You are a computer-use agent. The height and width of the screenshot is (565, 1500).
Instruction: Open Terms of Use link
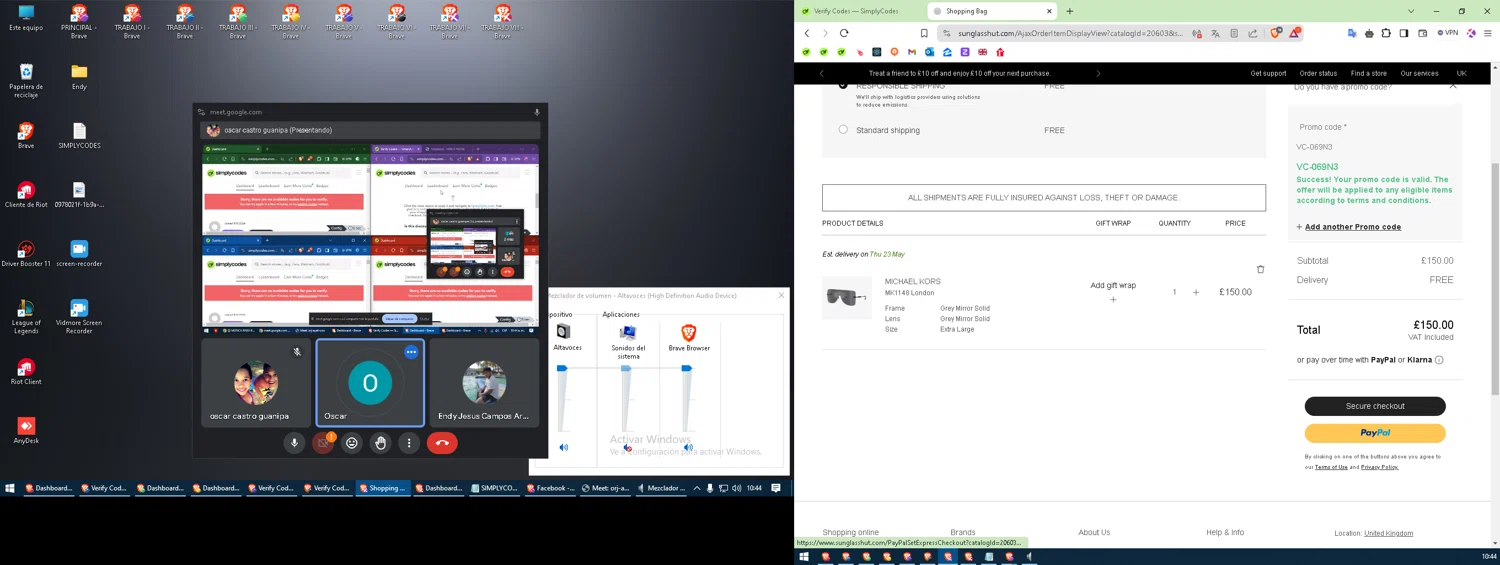tap(1331, 467)
